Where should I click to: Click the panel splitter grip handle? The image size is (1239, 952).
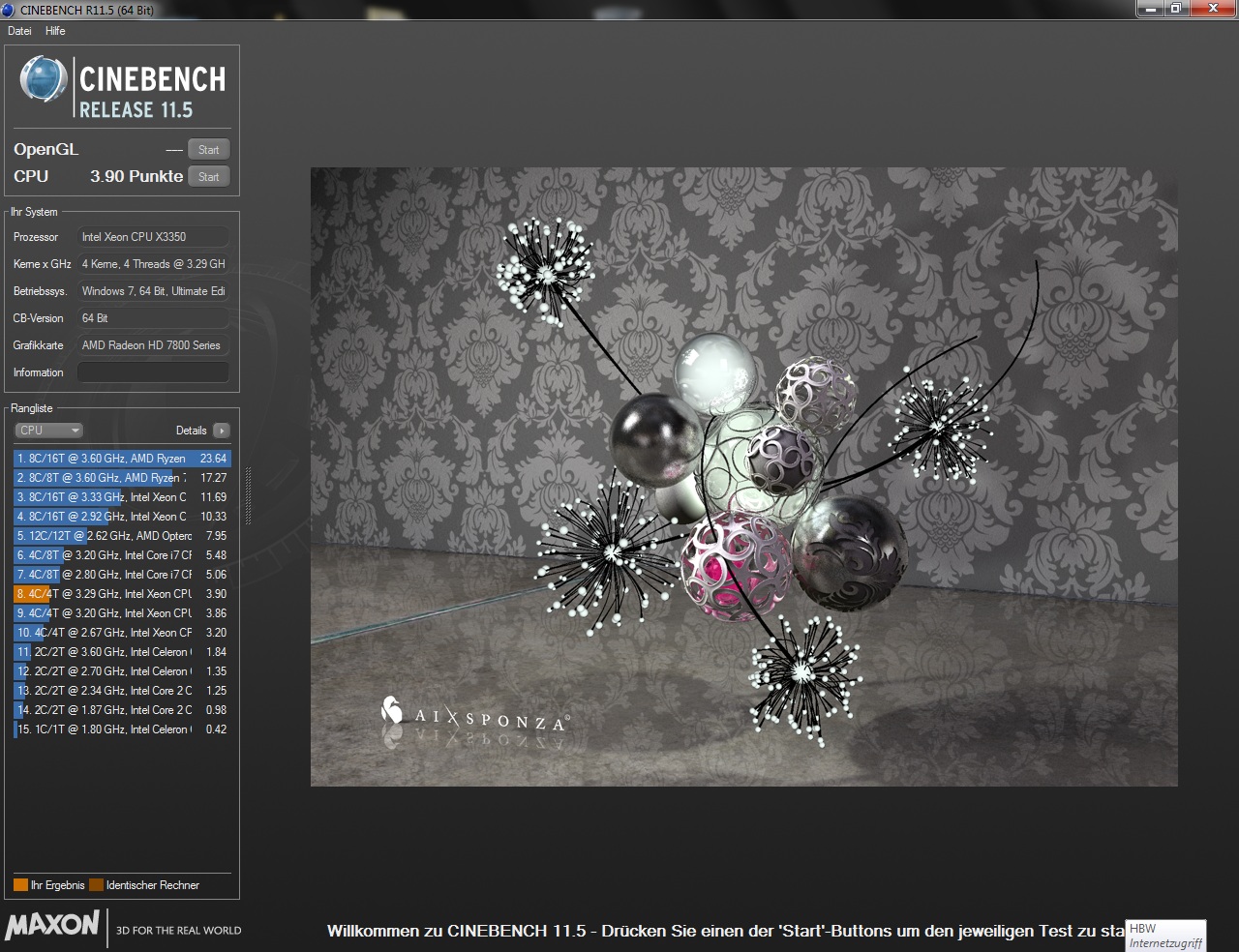click(x=249, y=496)
